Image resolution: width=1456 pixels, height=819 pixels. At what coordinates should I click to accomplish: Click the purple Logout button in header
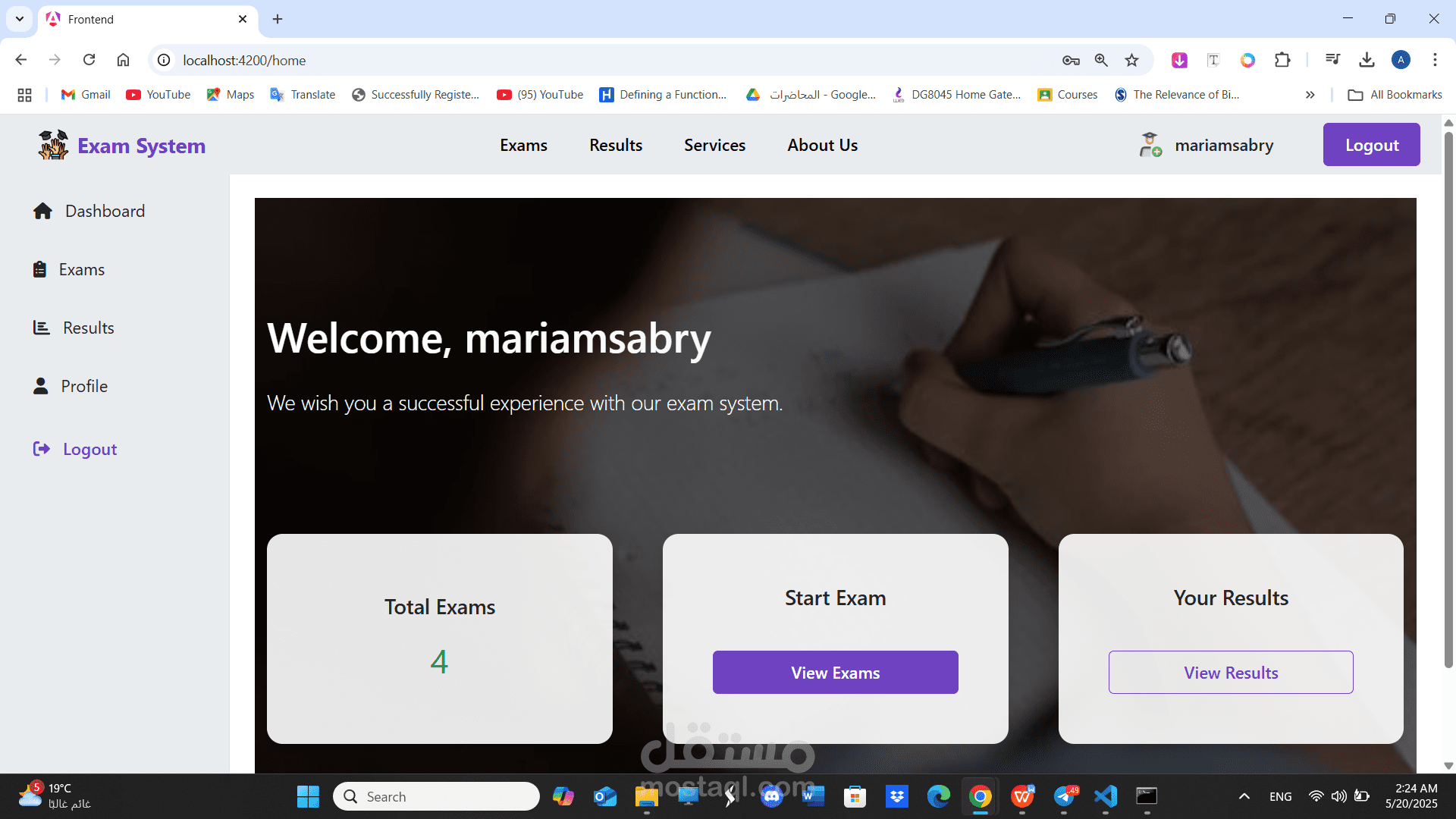click(1371, 145)
